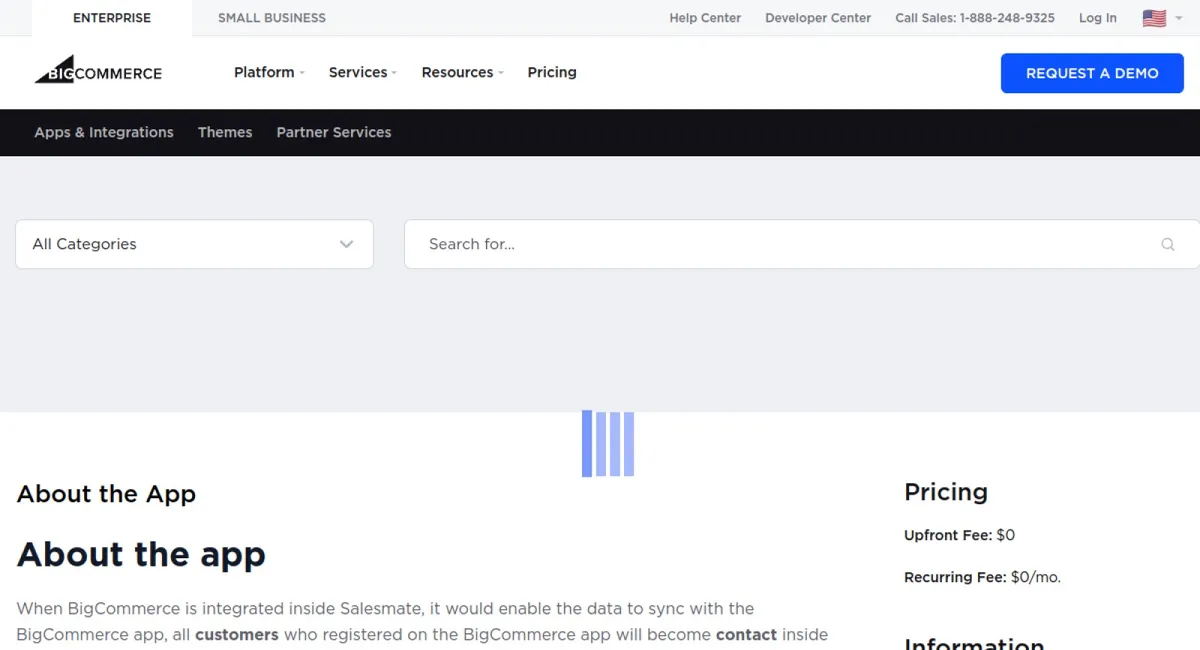Expand the Platform menu

269,72
